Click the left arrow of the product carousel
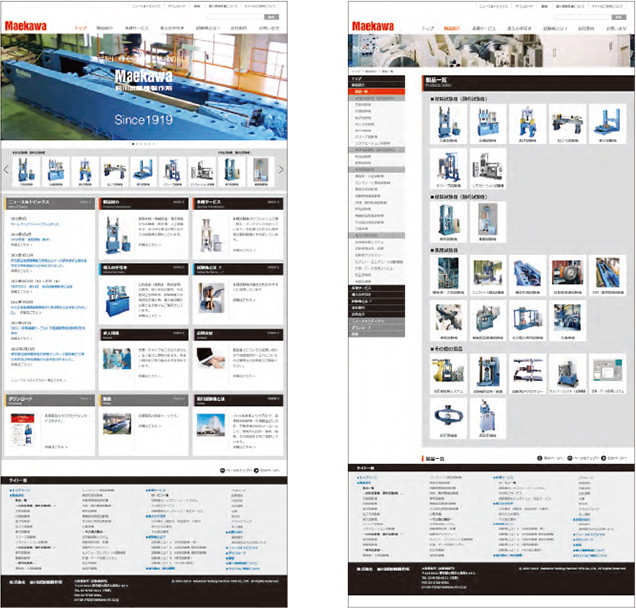Screen dimensions: 636x608 6,170
